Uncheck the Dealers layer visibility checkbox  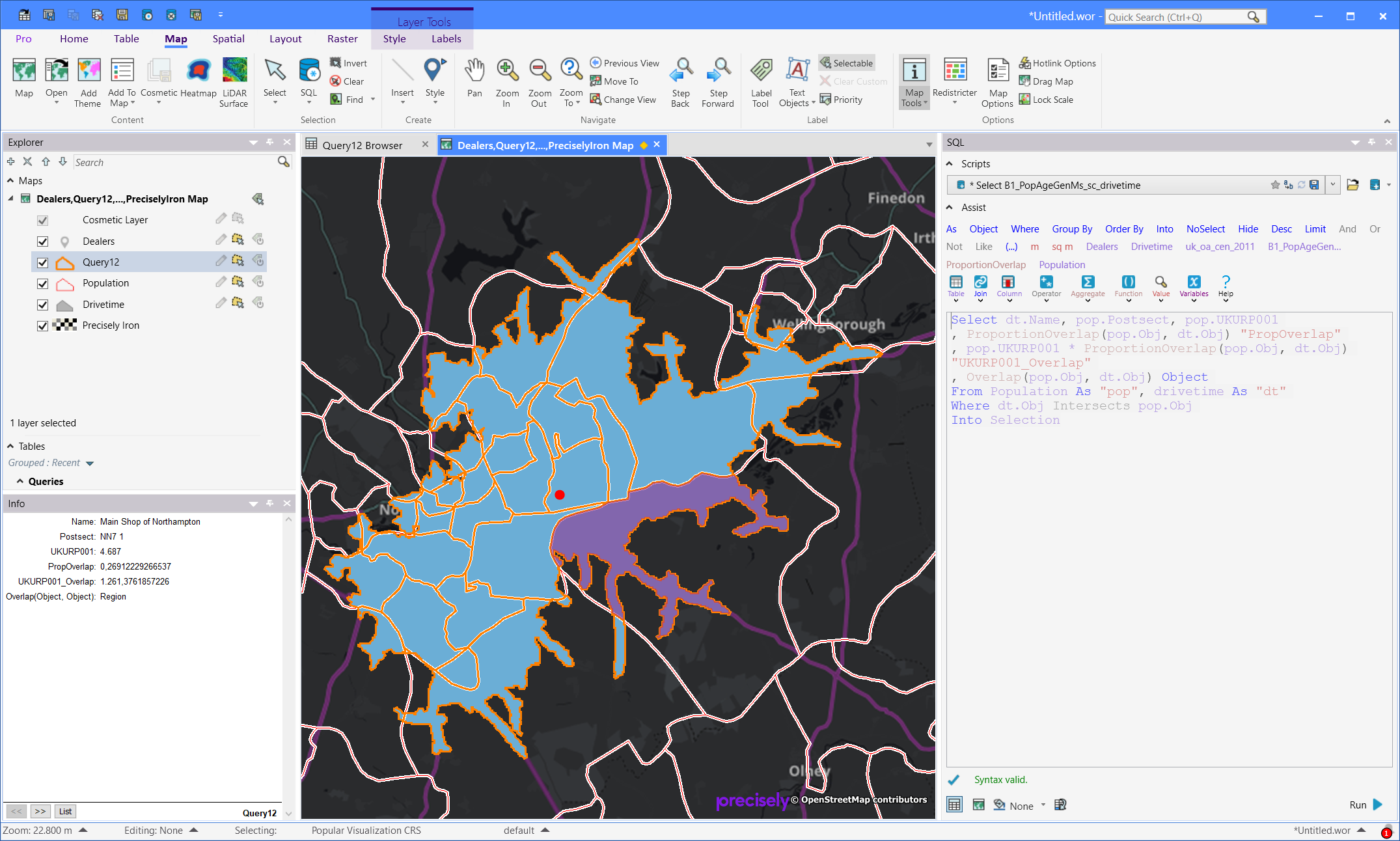[x=43, y=241]
